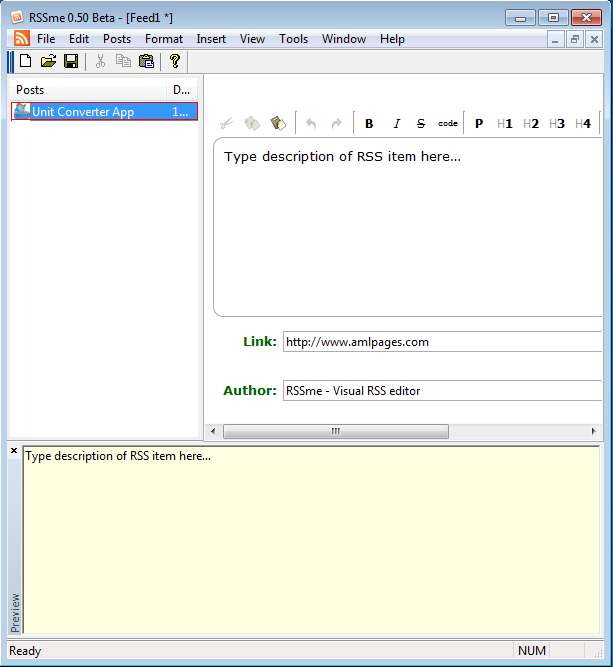Open the Format menu
Screen dimensions: 613x667
[164, 39]
